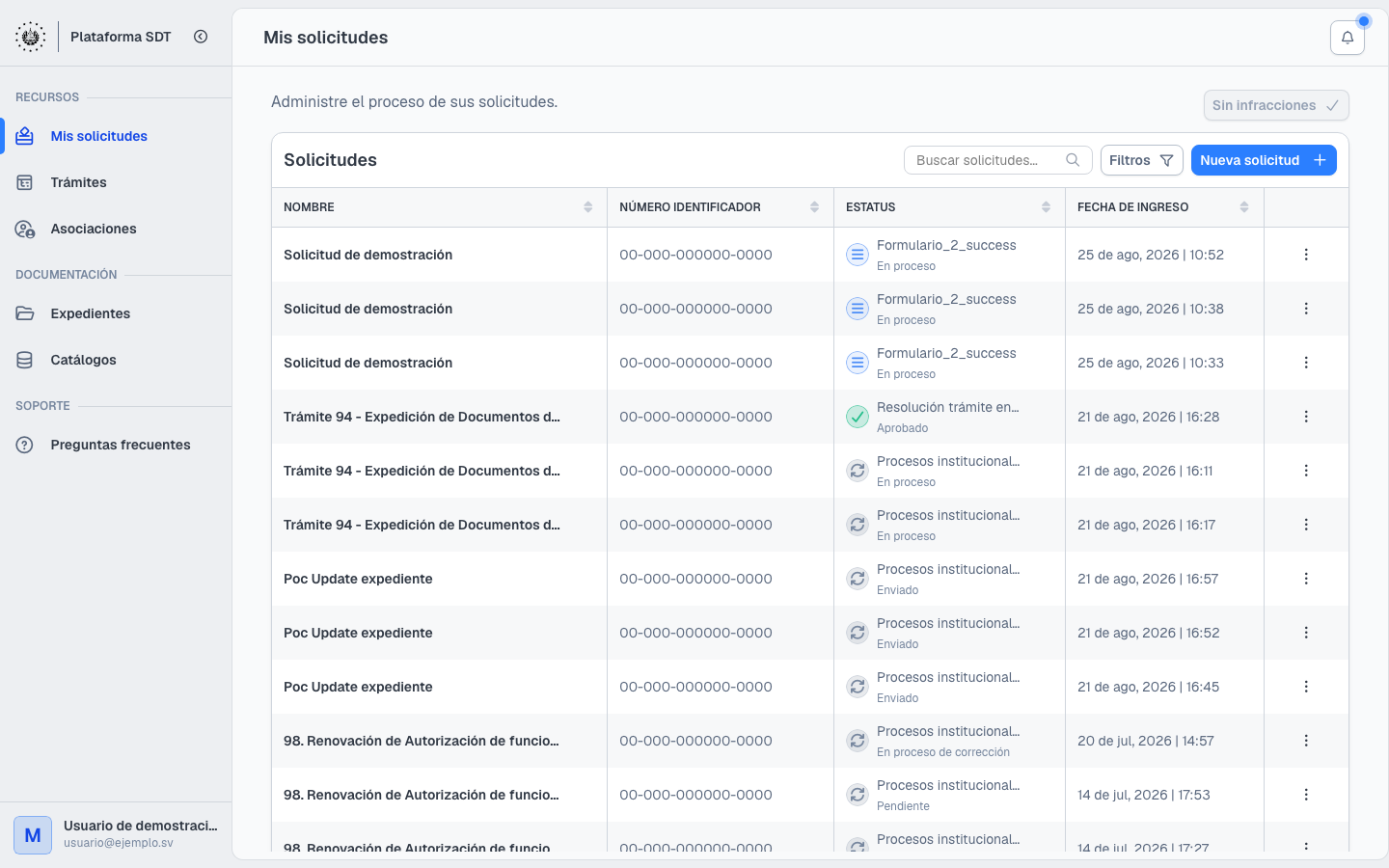Sort by Fecha de Ingreso

point(1244,207)
